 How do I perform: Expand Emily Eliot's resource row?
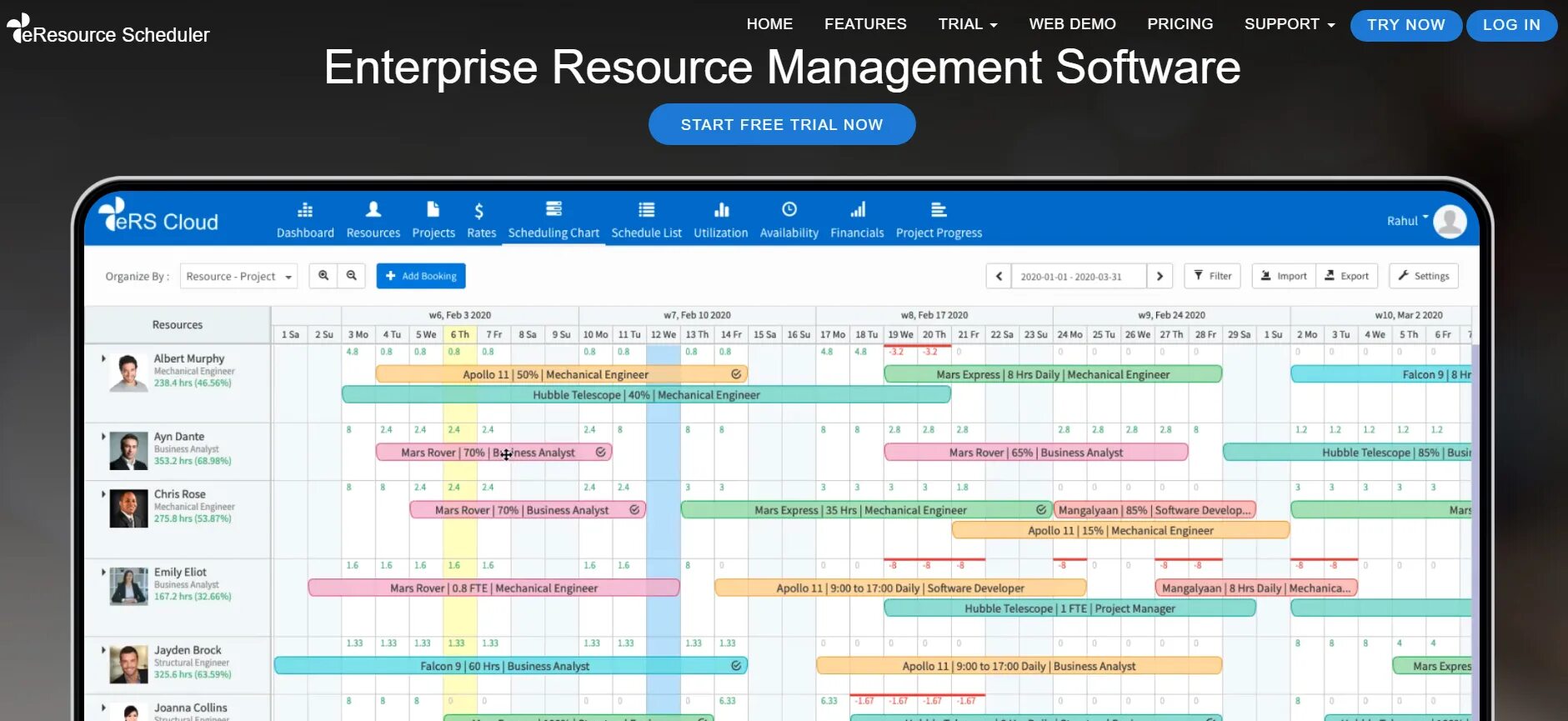tap(103, 572)
